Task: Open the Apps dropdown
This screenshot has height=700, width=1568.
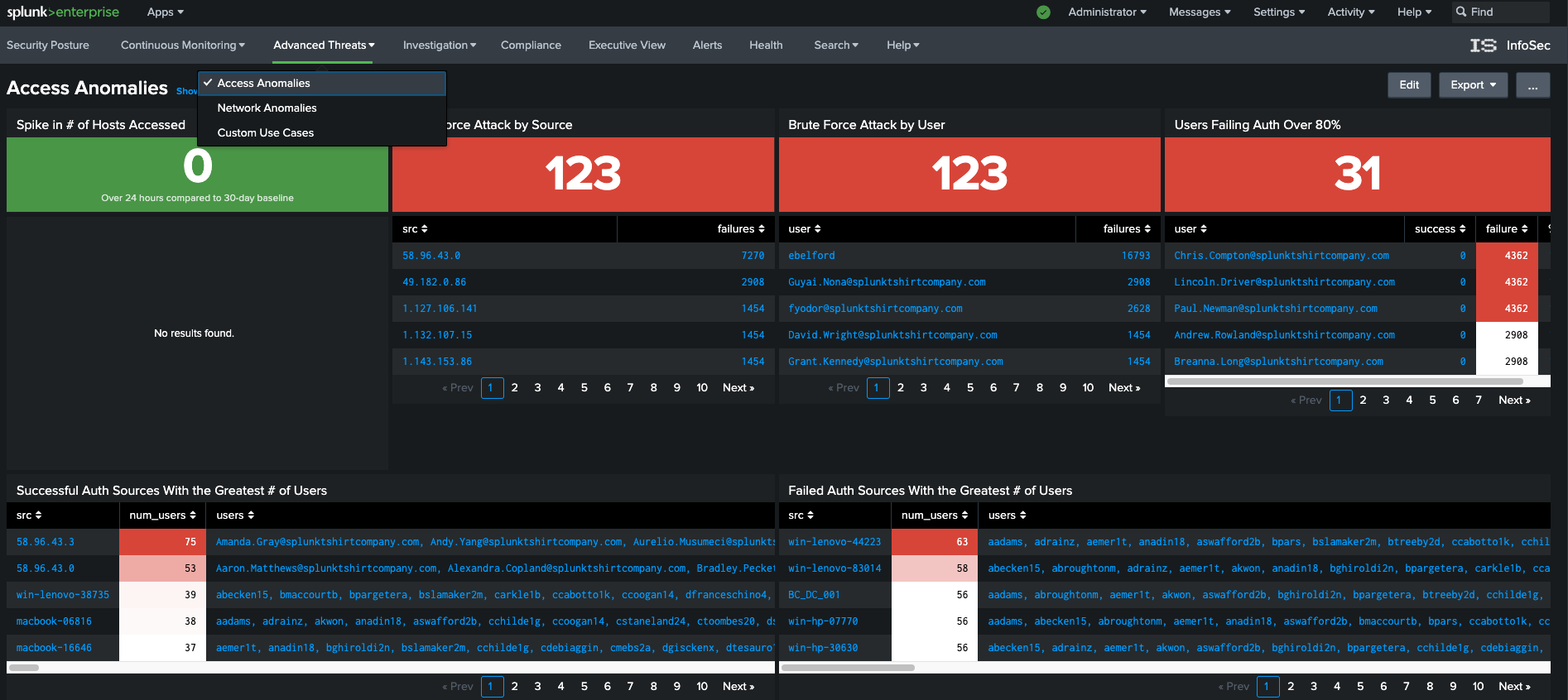Action: coord(166,12)
